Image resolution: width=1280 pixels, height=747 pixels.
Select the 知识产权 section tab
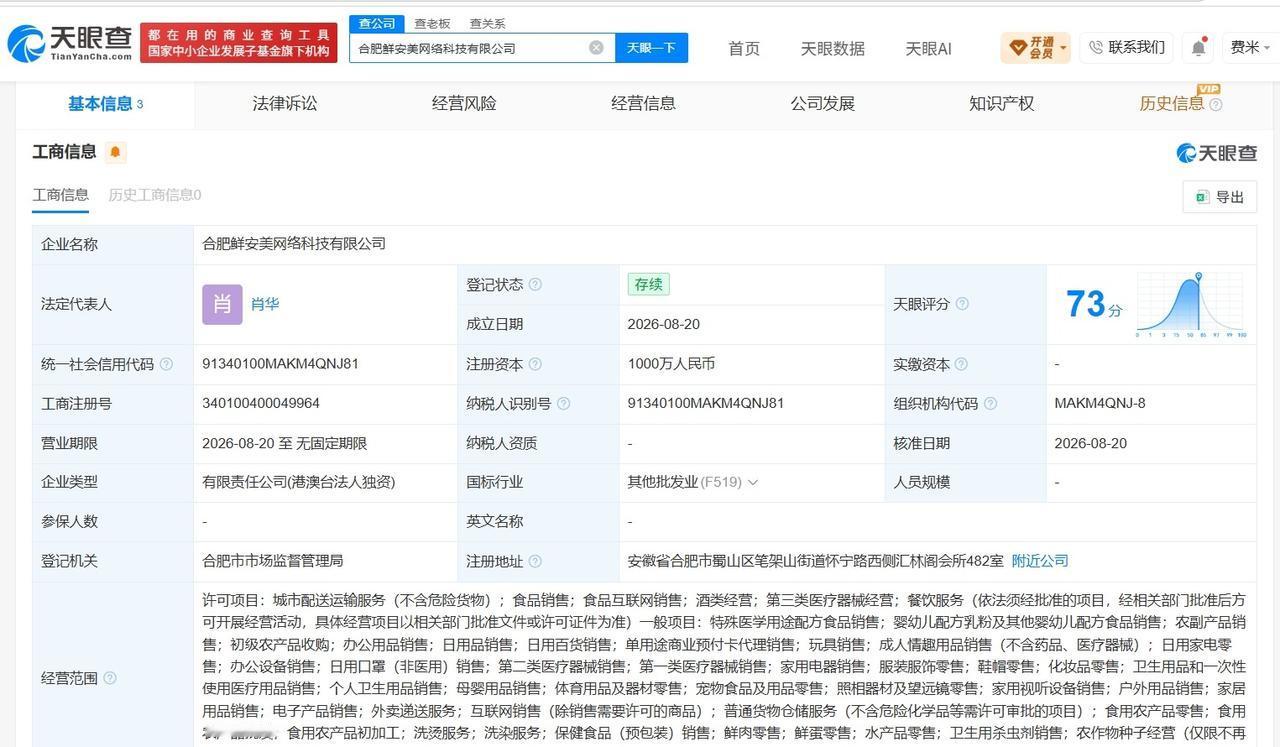[x=1001, y=103]
